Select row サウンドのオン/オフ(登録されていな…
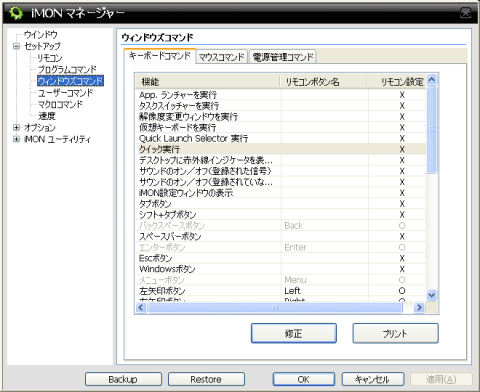Image resolution: width=480 pixels, height=392 pixels. pos(281,182)
